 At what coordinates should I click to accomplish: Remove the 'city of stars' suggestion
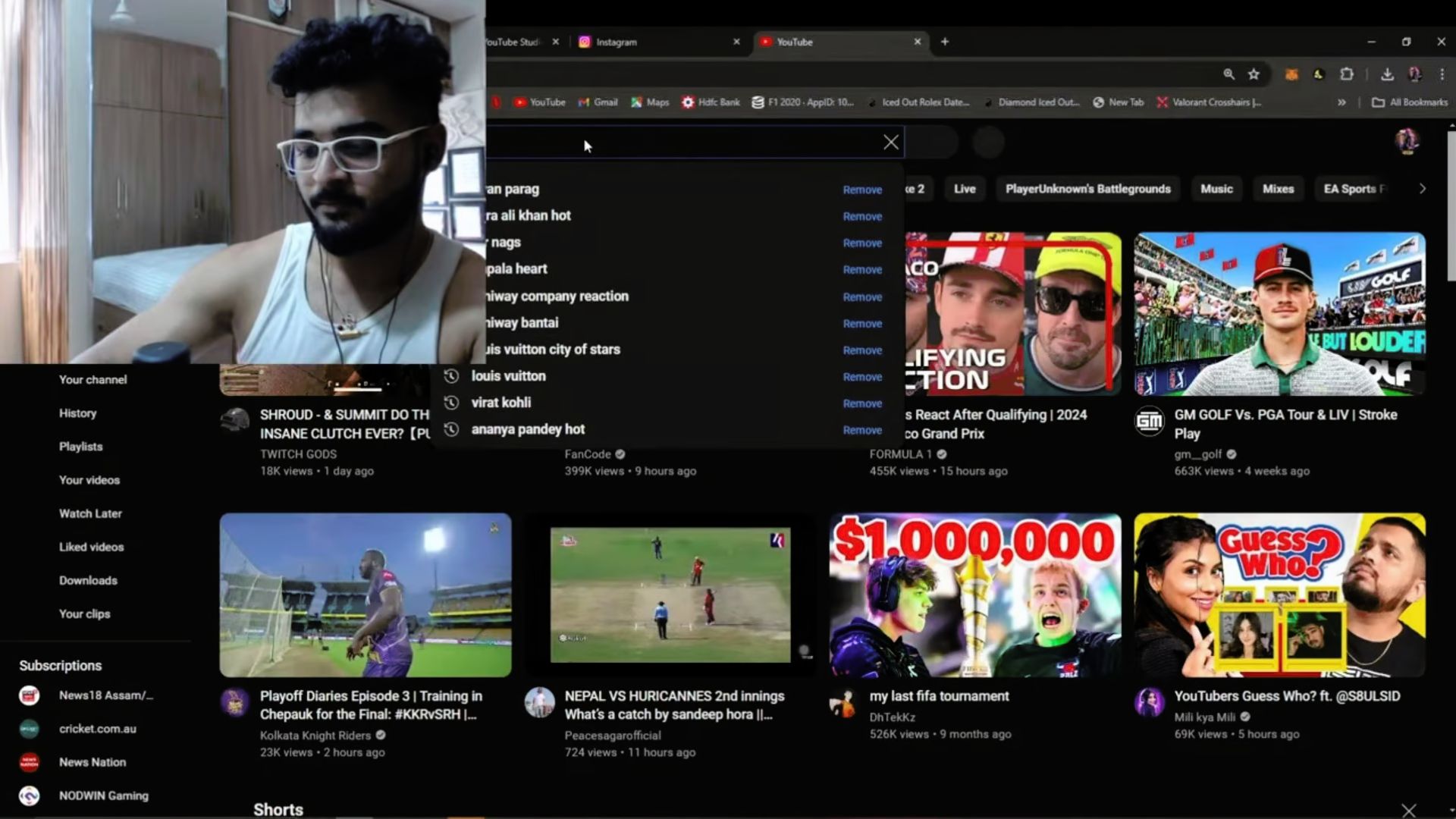point(862,350)
